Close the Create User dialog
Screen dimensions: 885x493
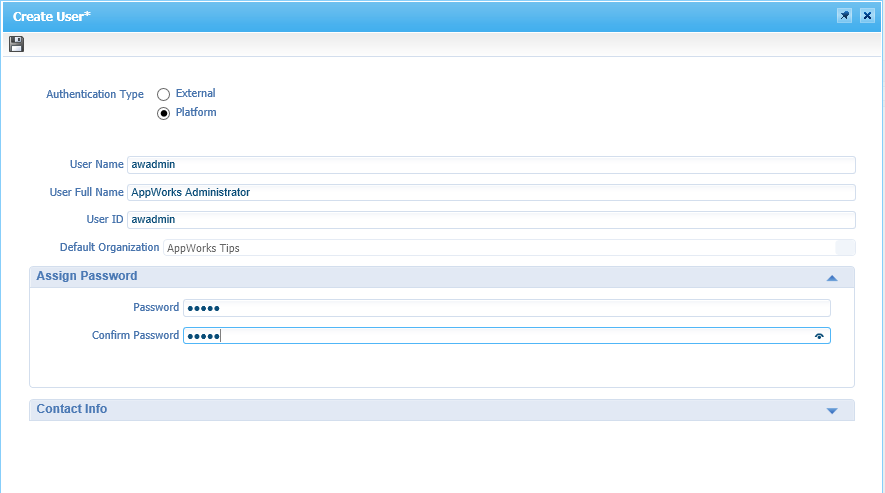click(867, 16)
